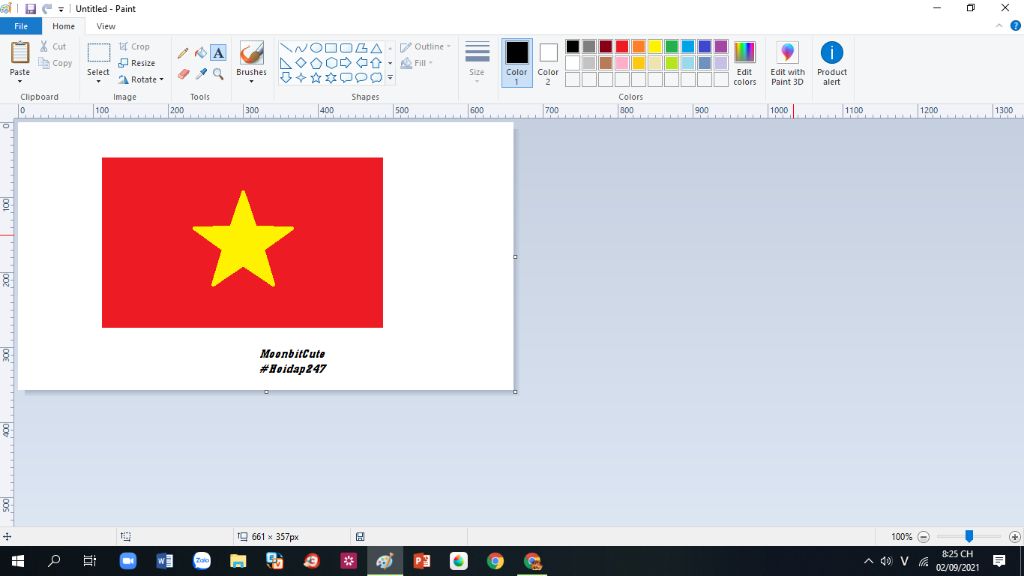Click the zoom slider handle

tap(969, 536)
